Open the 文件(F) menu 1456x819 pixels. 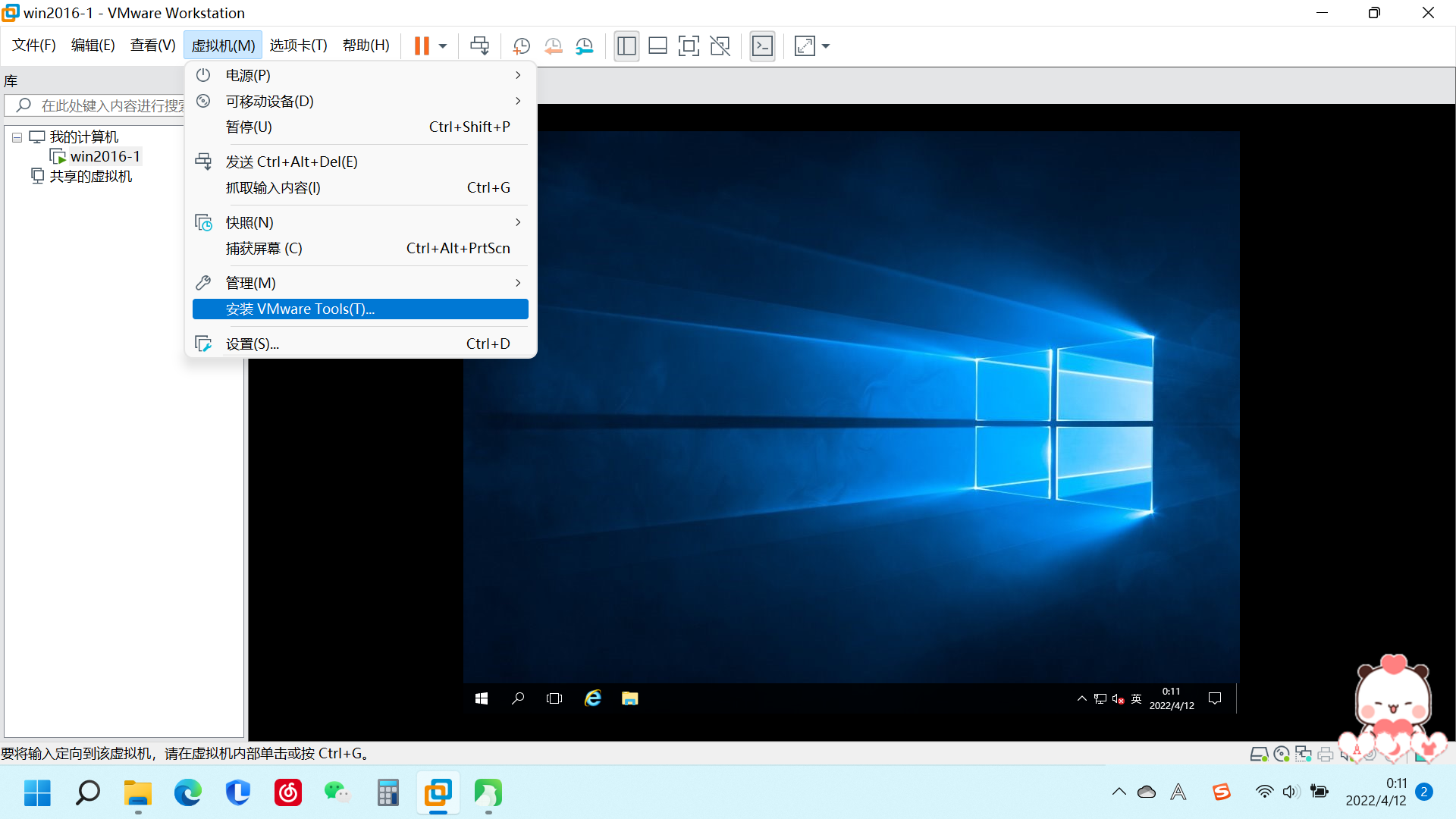pyautogui.click(x=34, y=45)
